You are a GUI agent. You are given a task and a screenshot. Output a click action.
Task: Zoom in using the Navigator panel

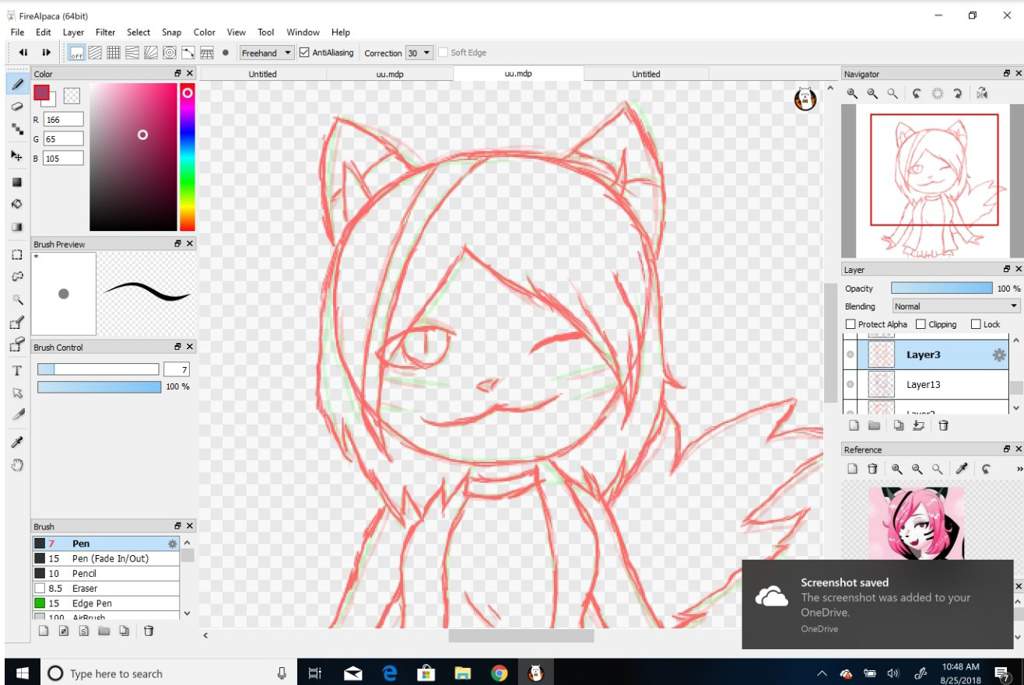pos(852,93)
